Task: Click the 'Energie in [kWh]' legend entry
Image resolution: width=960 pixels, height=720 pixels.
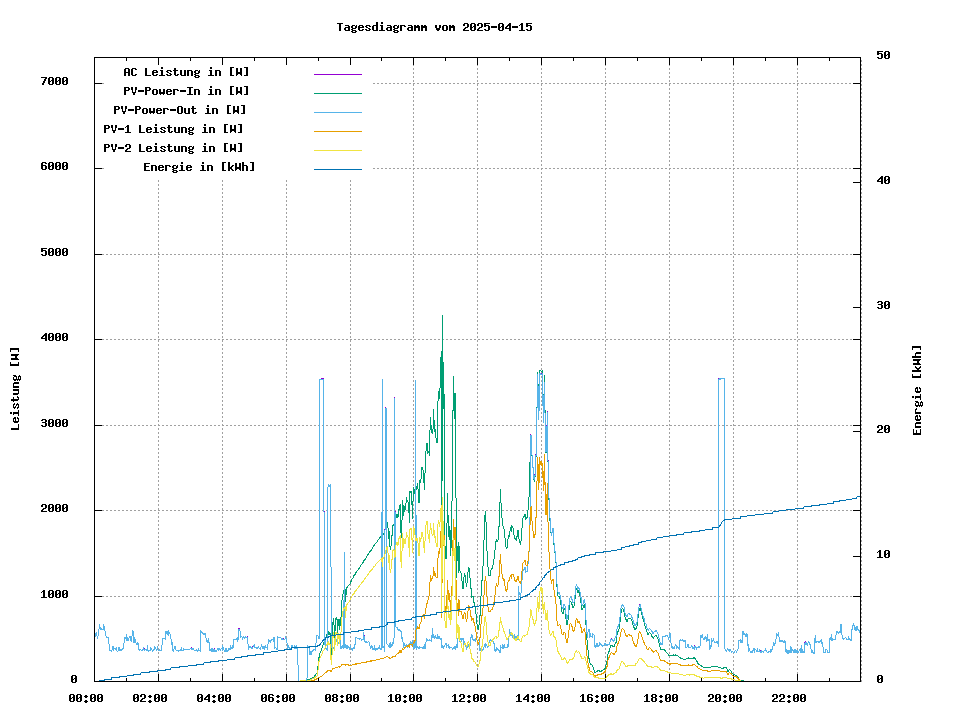Action: coord(199,167)
